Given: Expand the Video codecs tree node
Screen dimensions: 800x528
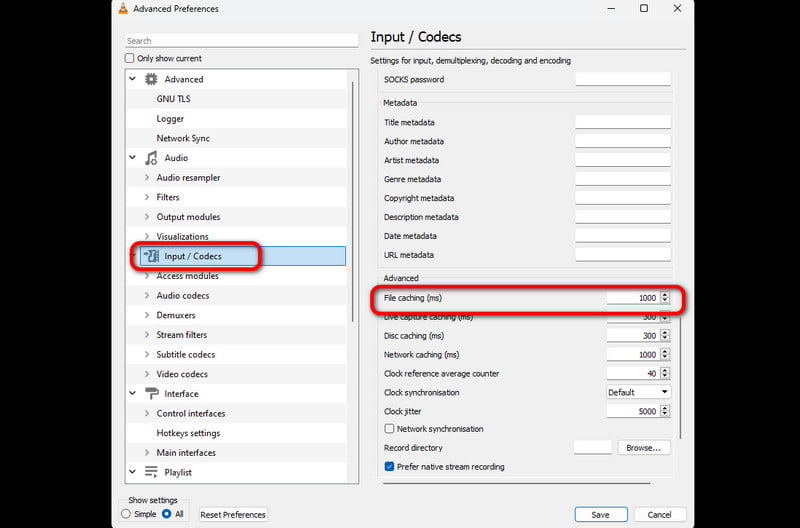Looking at the screenshot, I should point(147,374).
